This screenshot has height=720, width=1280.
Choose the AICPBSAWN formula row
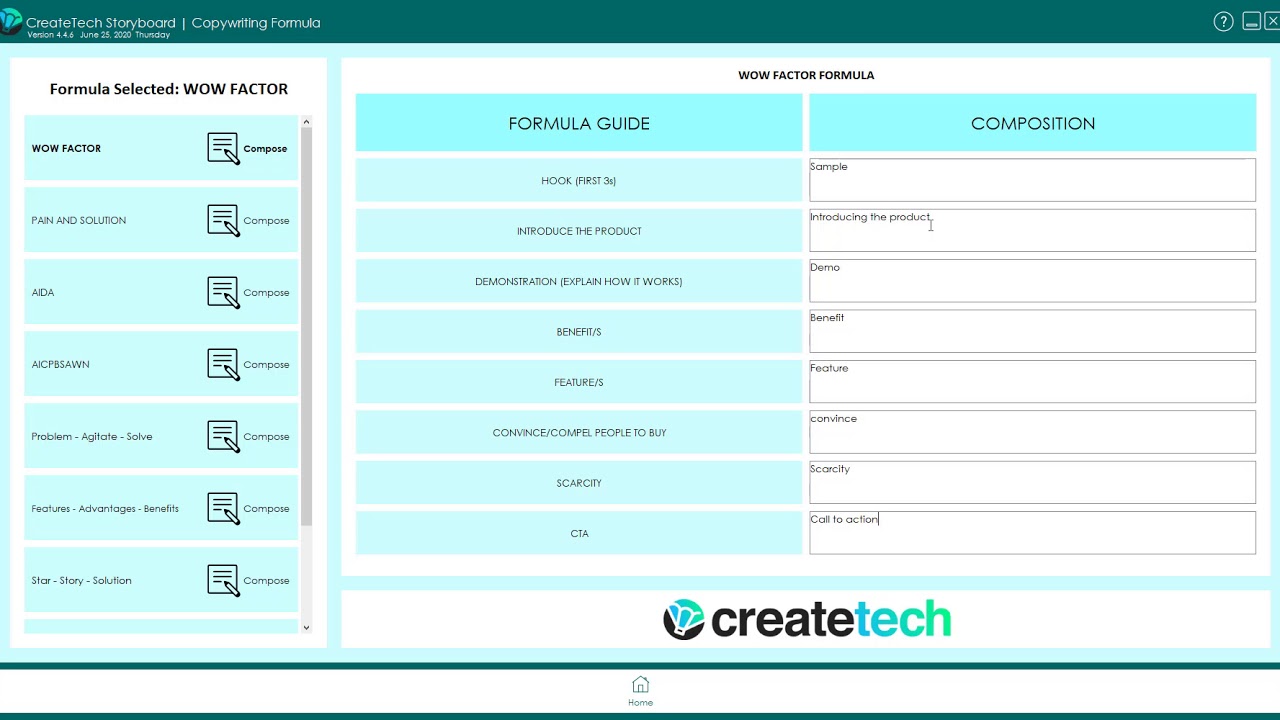tap(161, 364)
